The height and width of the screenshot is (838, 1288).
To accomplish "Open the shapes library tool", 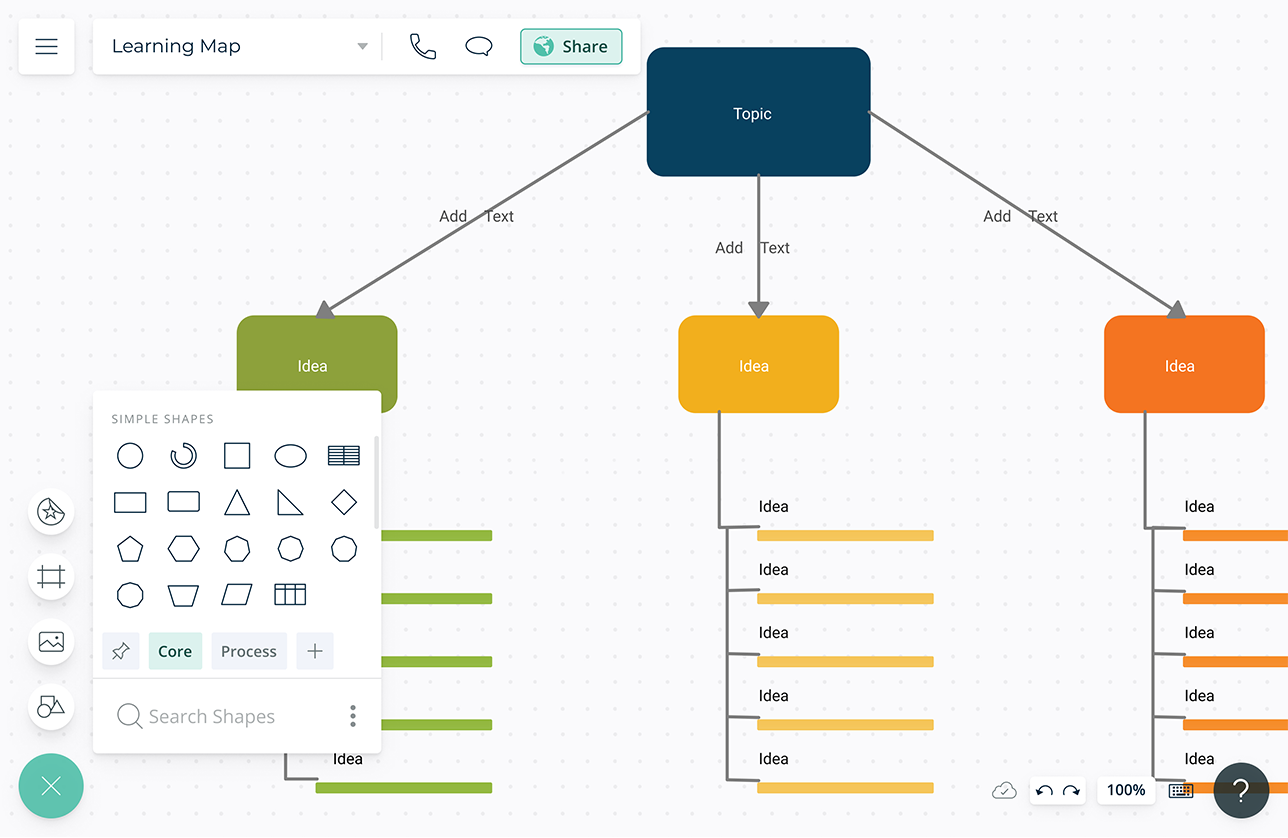I will pos(51,707).
